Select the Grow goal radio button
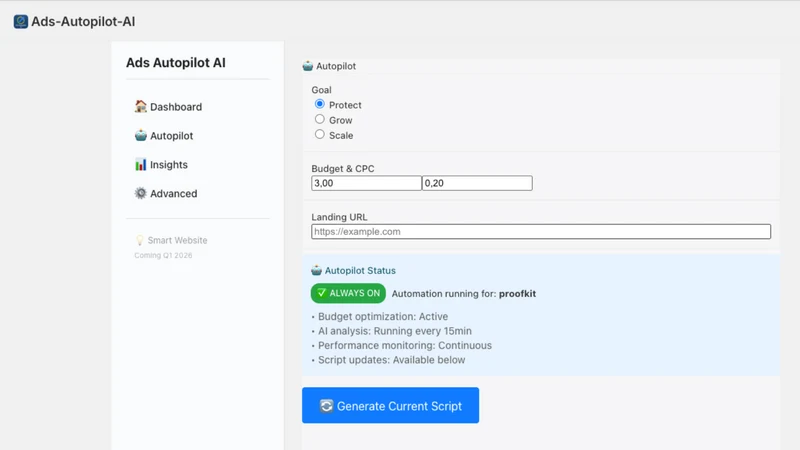800x450 pixels. click(319, 119)
